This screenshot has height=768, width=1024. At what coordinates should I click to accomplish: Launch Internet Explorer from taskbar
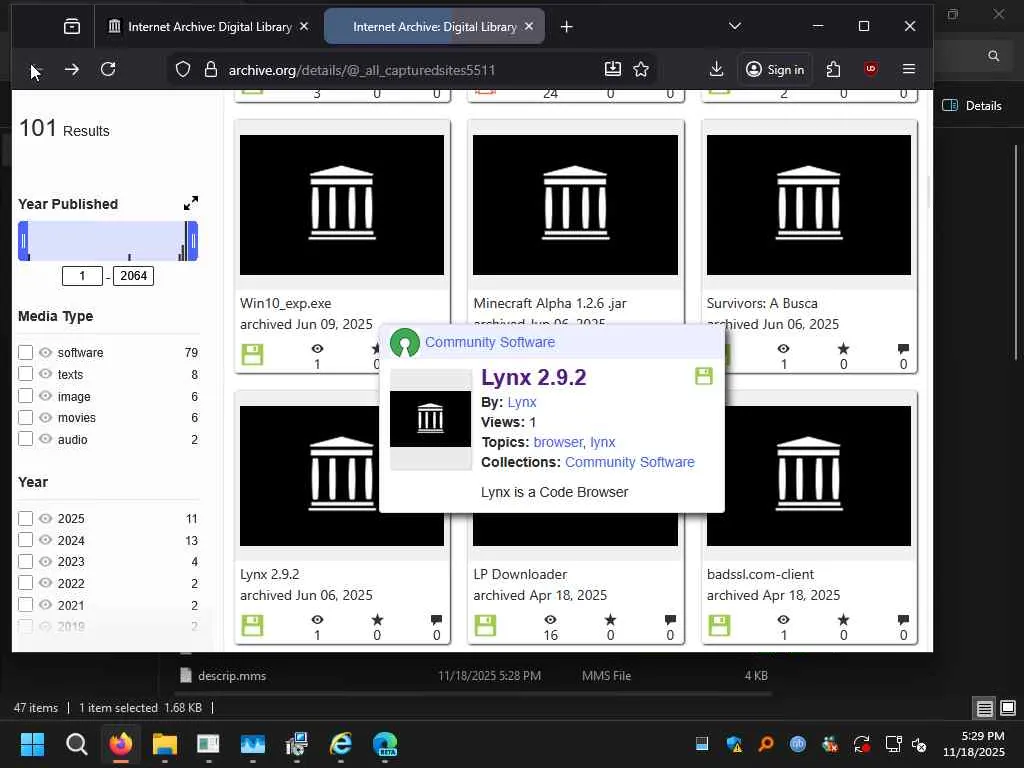click(x=340, y=744)
